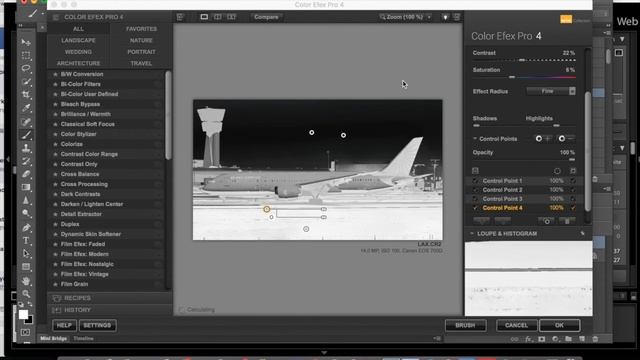This screenshot has width=640, height=360.
Task: Toggle Control Point 1 mask display checkbox
Action: point(573,180)
